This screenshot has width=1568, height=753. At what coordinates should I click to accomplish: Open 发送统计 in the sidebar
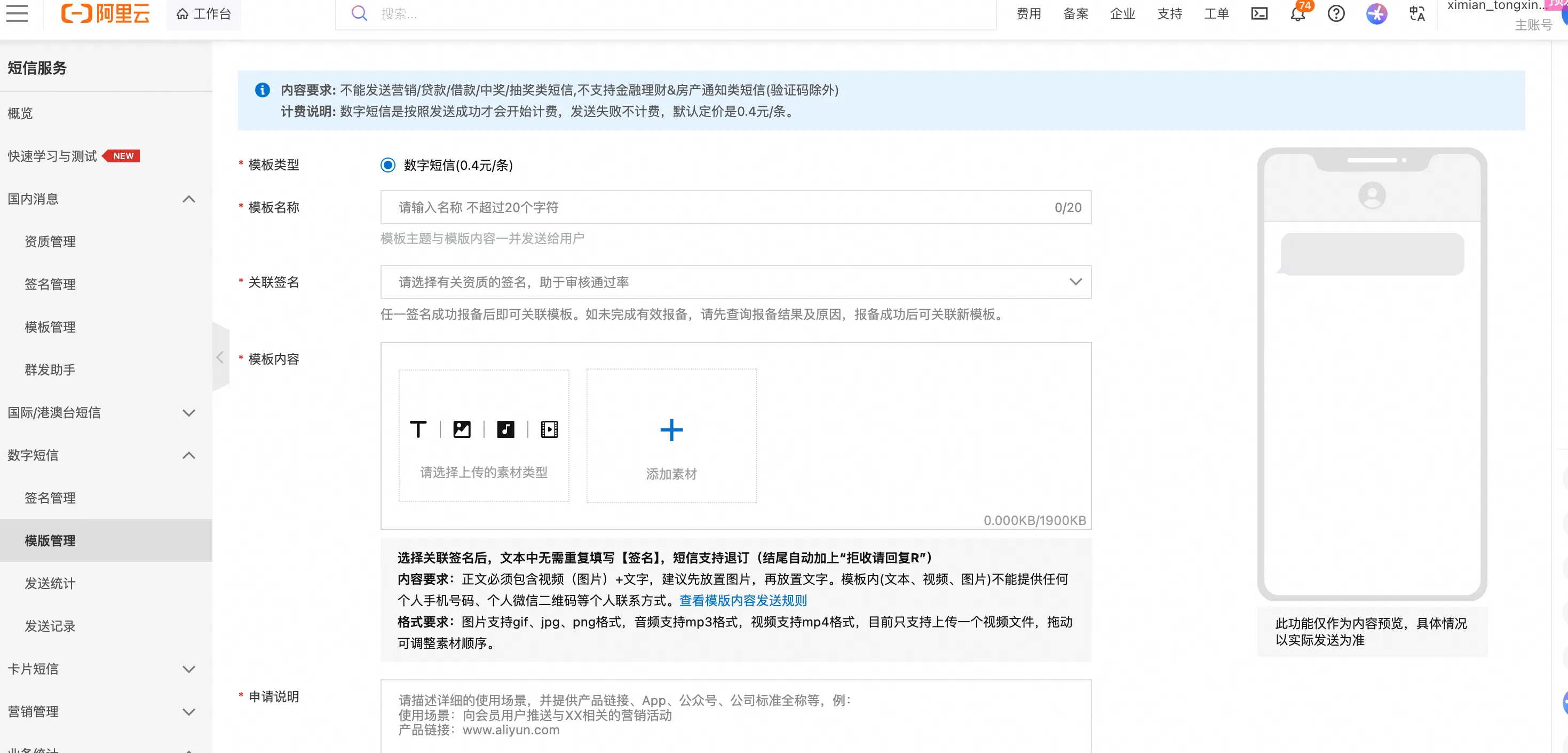pyautogui.click(x=50, y=584)
